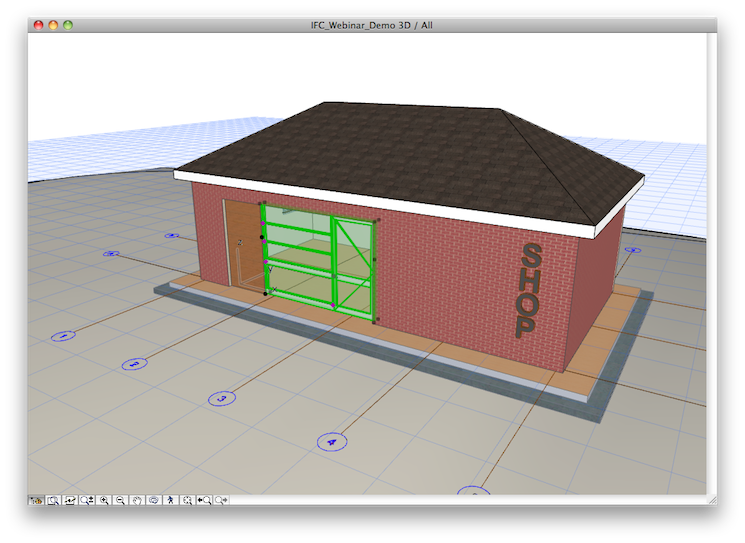Go to previous zoom
The width and height of the screenshot is (745, 543).
[204, 500]
